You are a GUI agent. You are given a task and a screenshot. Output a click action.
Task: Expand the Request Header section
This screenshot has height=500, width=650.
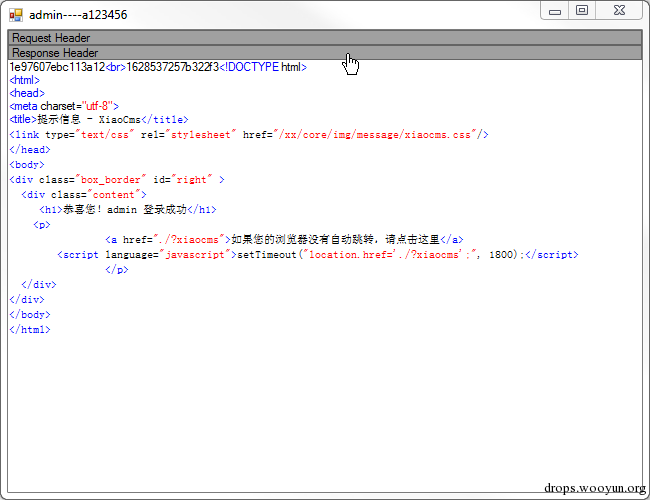(325, 38)
